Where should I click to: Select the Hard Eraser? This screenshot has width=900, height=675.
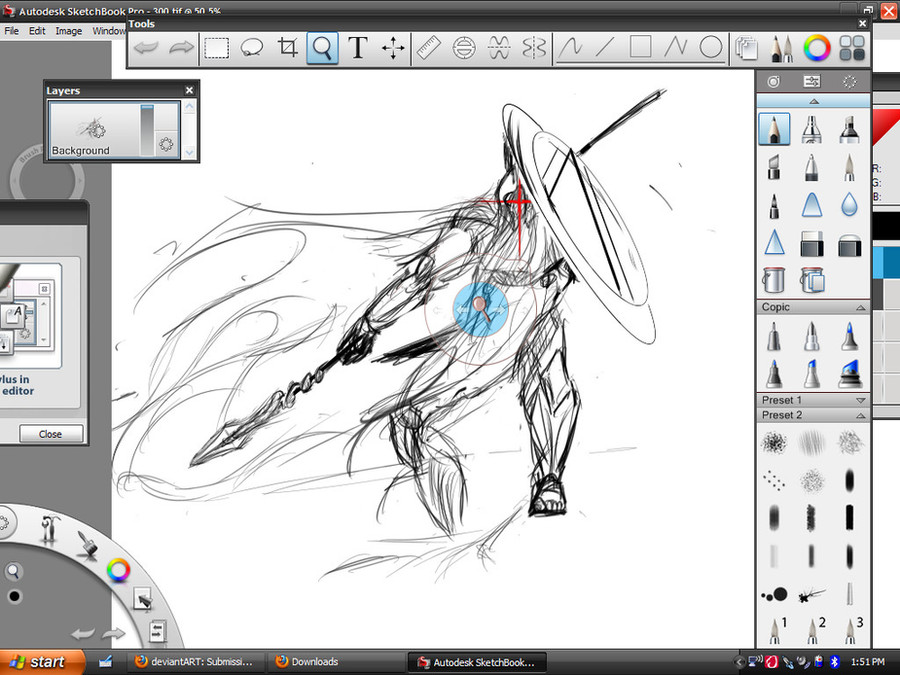tap(812, 243)
